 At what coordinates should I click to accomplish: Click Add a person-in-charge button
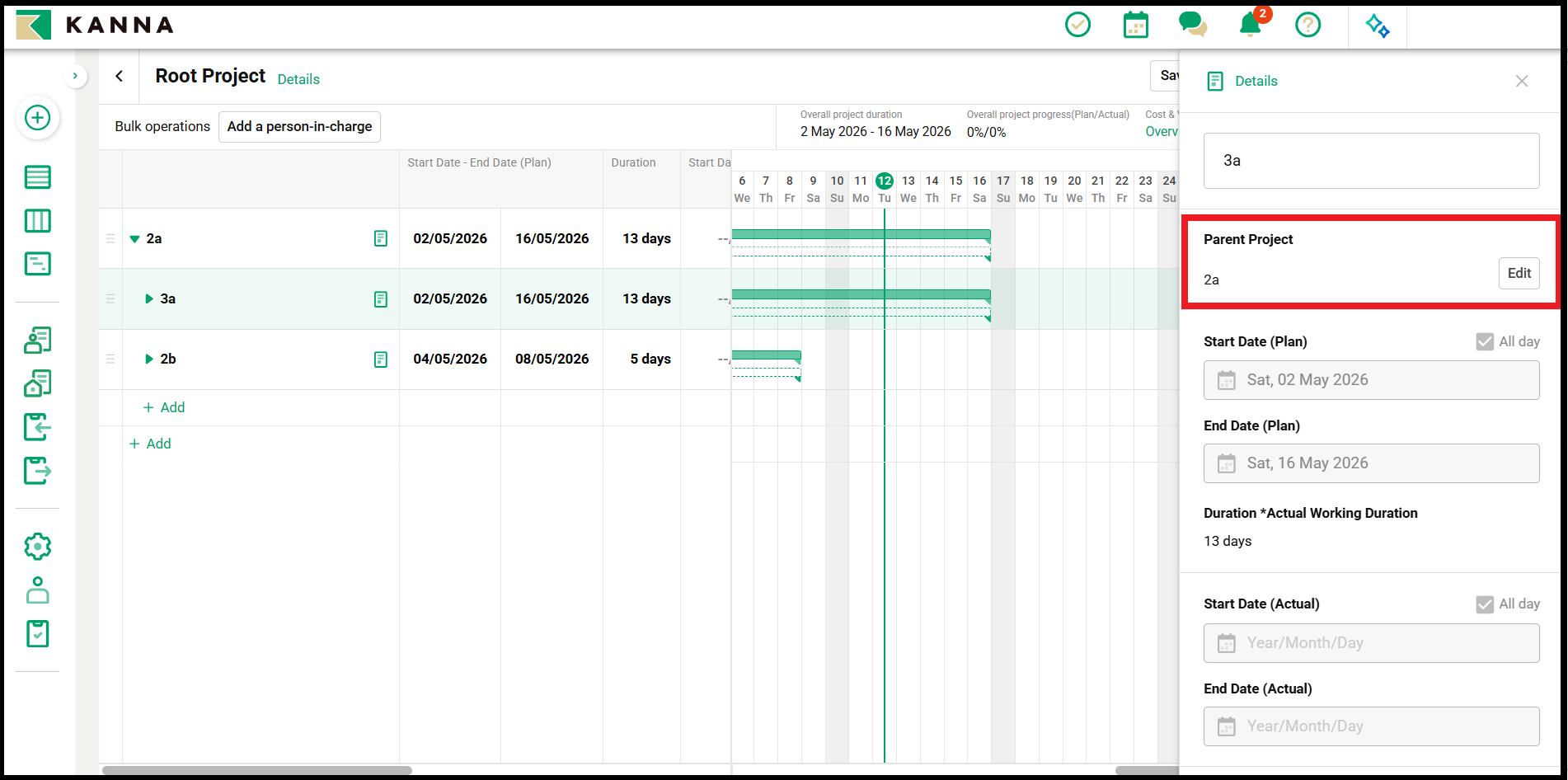click(x=299, y=127)
